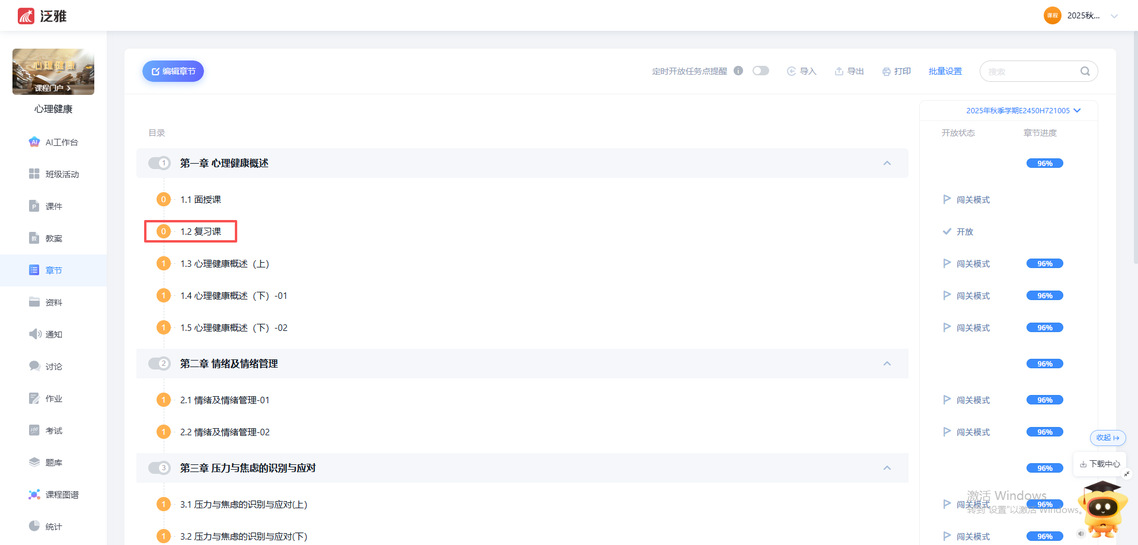Collapse the 第一章 心理健康概述 chapter
Image resolution: width=1138 pixels, height=545 pixels.
click(887, 163)
